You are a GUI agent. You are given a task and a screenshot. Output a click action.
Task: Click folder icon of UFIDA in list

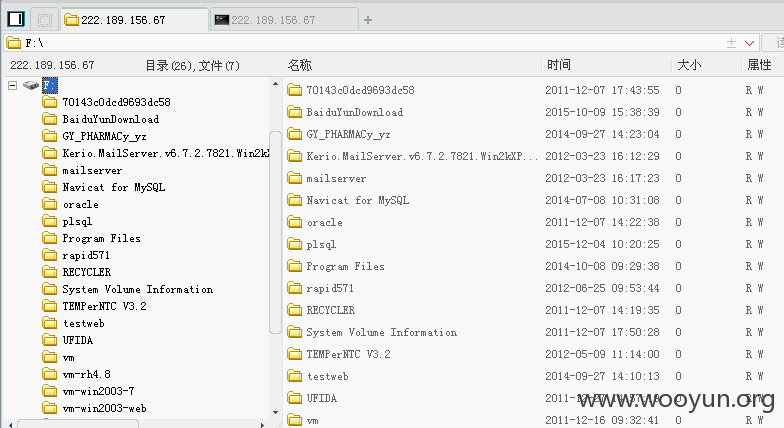pos(294,398)
